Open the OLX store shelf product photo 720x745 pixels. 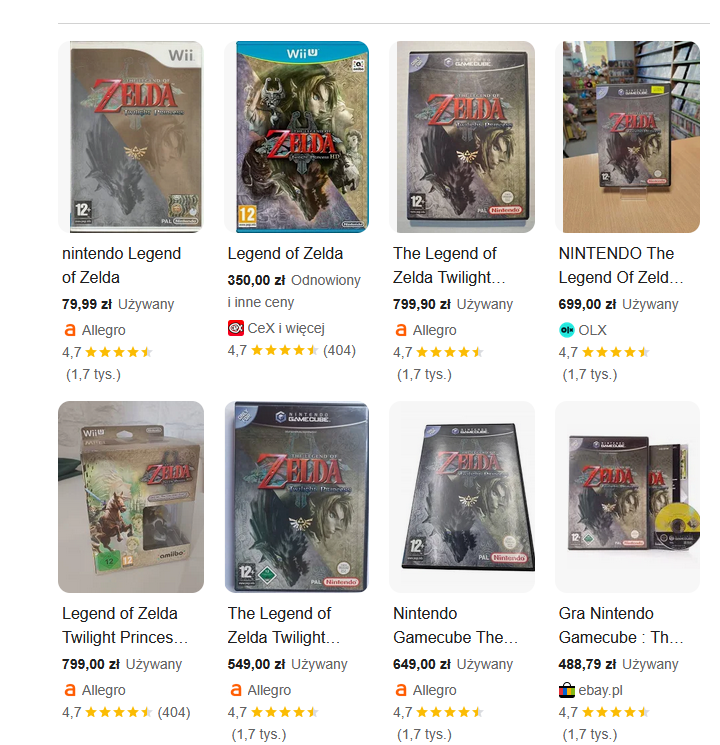click(x=627, y=137)
